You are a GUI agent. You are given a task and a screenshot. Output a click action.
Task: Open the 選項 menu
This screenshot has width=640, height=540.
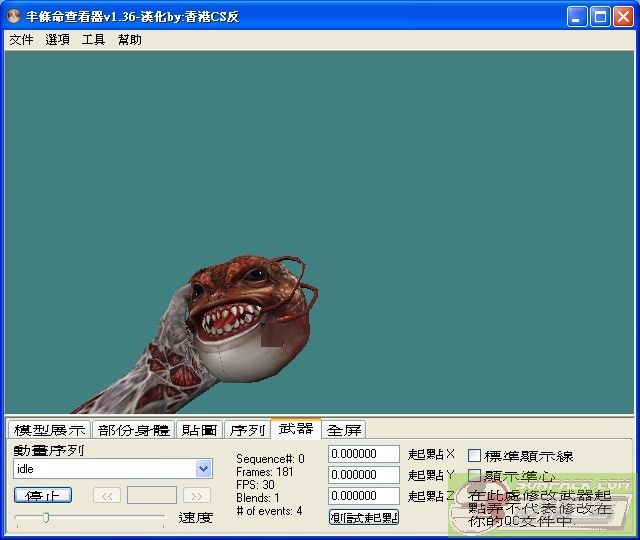[57, 40]
